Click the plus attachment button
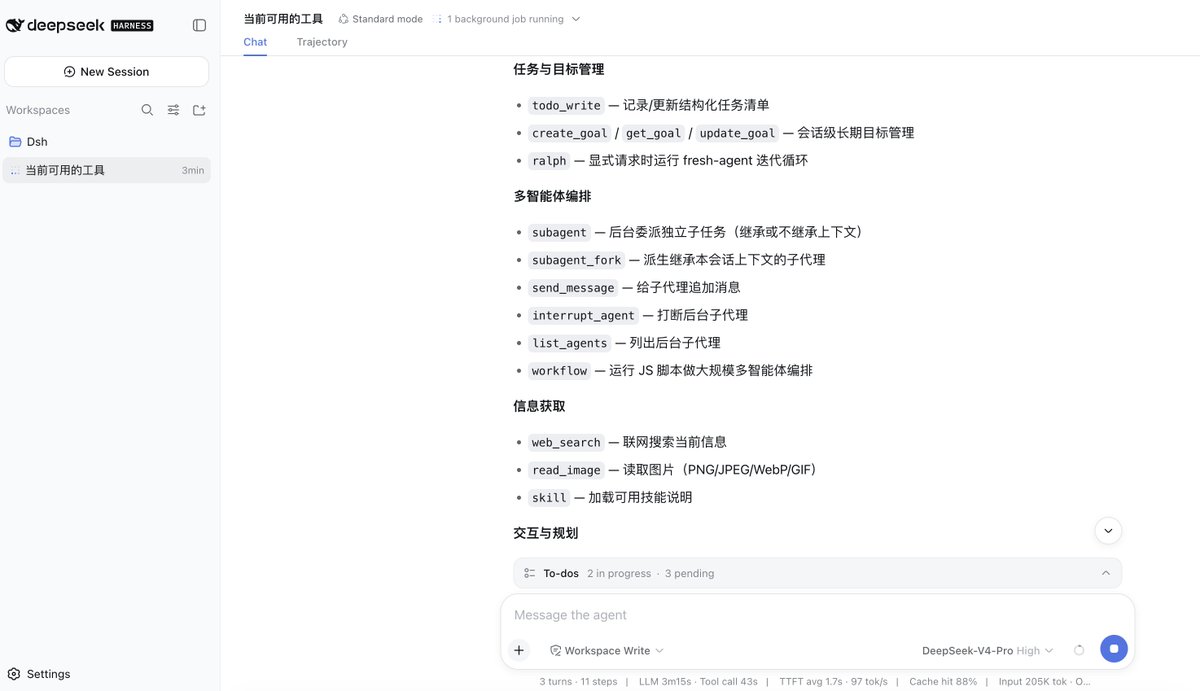This screenshot has width=1200, height=691. pos(519,650)
